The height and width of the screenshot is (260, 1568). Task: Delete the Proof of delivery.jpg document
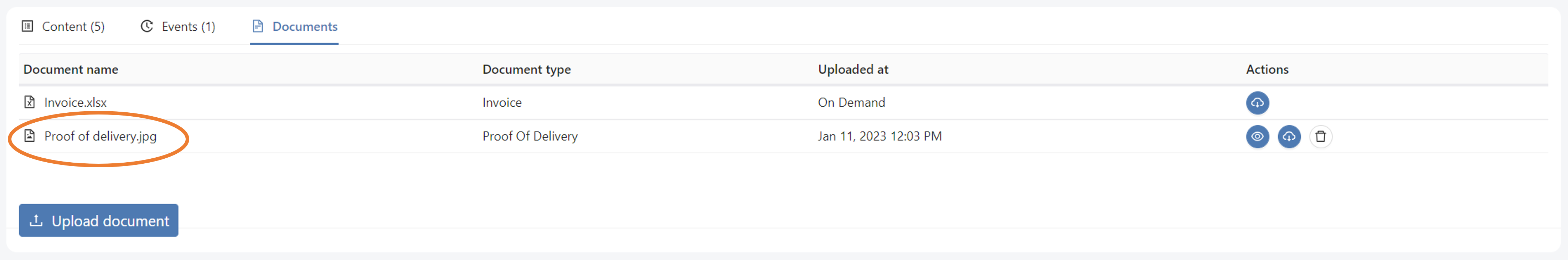click(x=1321, y=137)
